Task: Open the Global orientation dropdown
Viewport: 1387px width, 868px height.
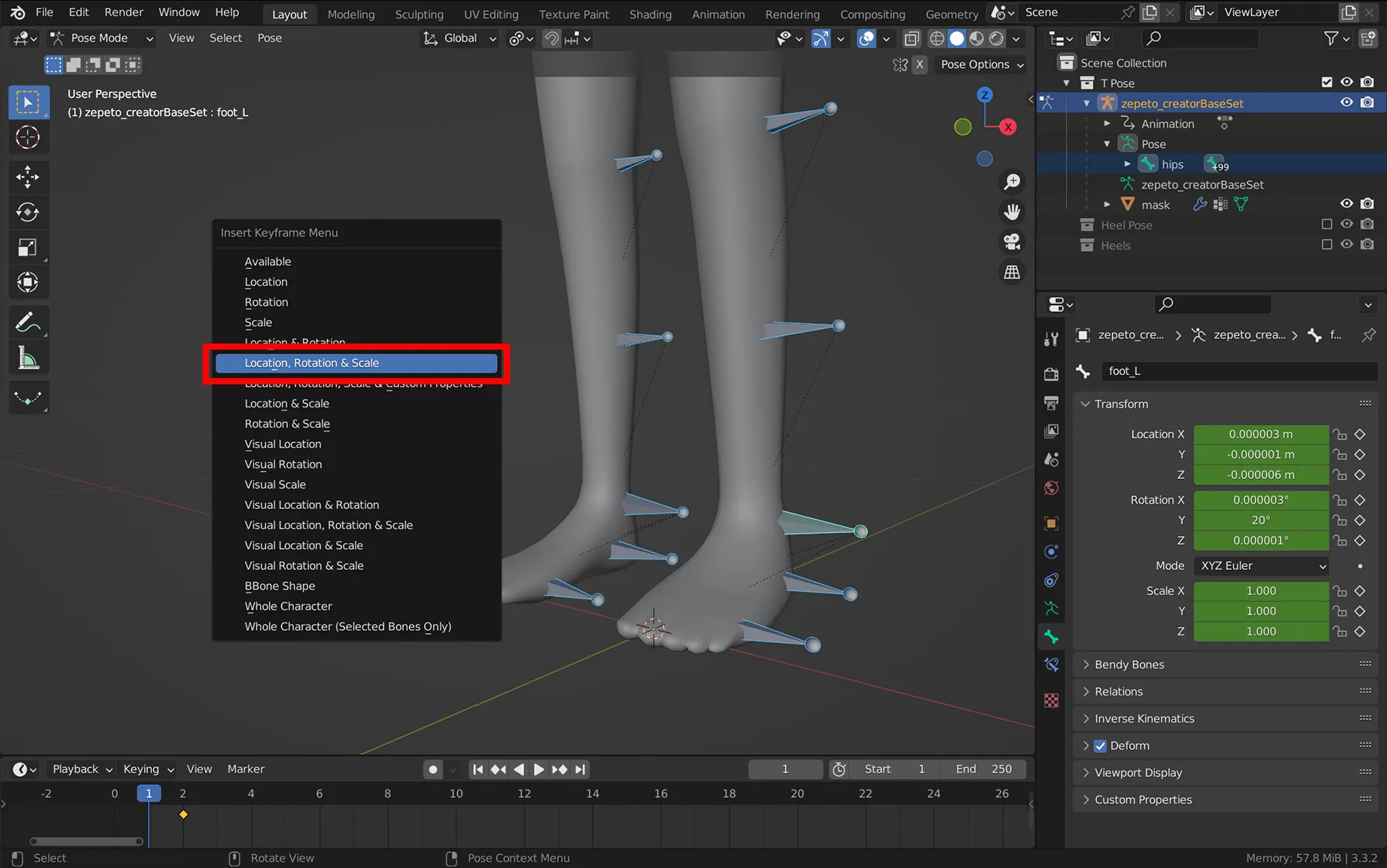Action: click(459, 38)
